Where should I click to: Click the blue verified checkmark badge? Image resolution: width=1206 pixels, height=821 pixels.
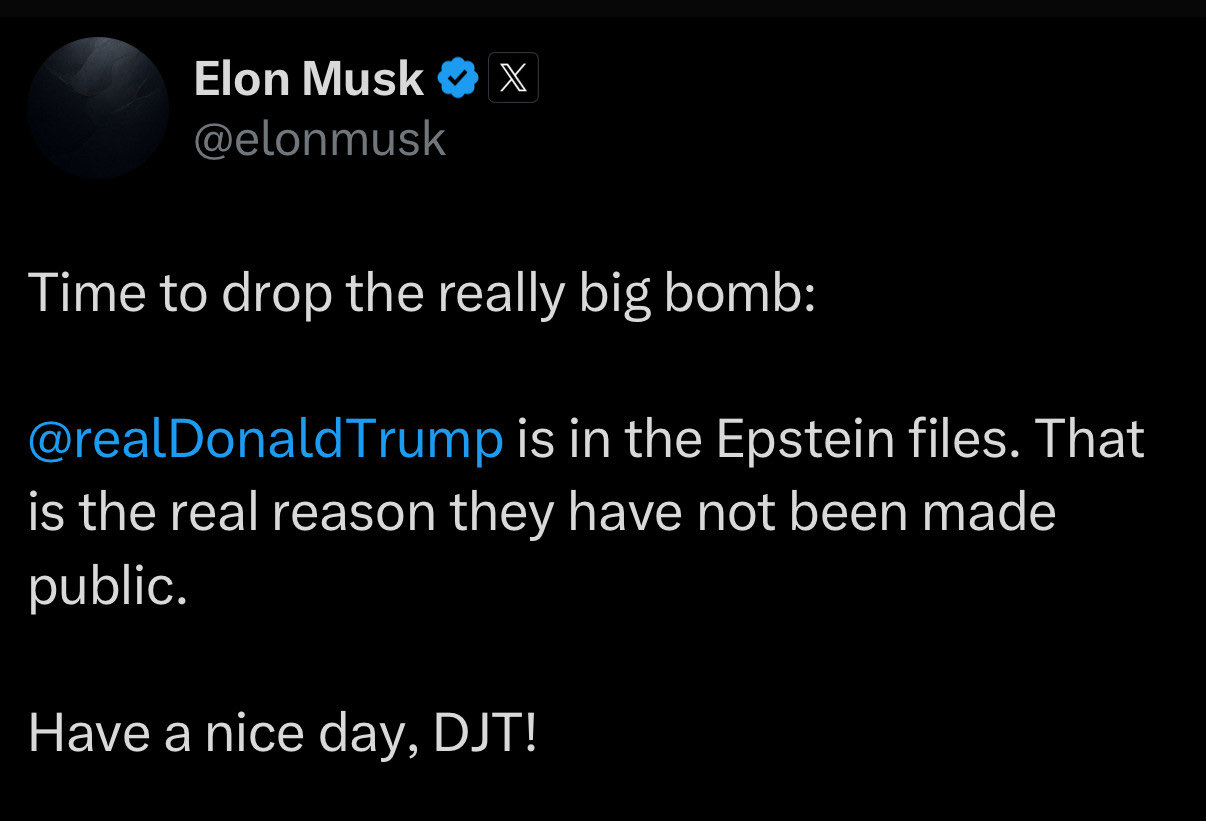[458, 78]
